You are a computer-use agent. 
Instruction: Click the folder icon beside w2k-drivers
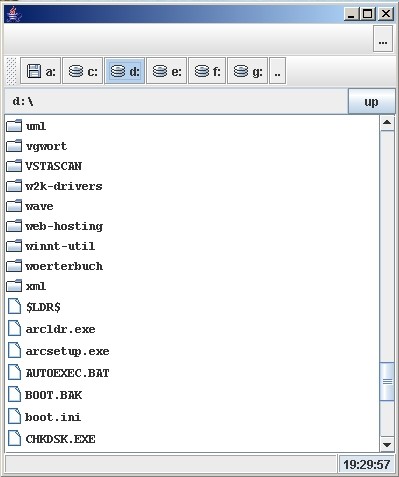click(14, 186)
